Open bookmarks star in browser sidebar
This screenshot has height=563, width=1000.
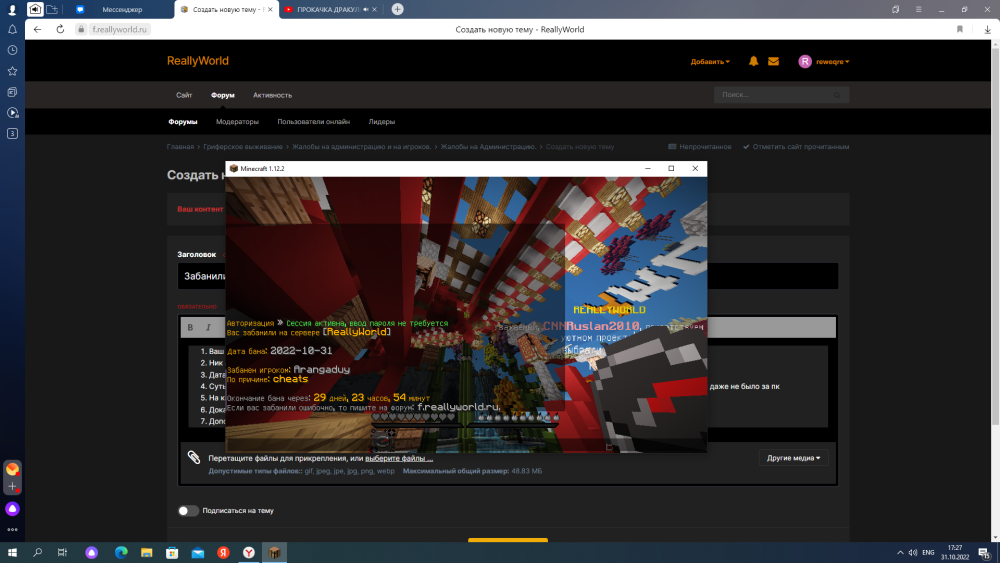tap(12, 71)
